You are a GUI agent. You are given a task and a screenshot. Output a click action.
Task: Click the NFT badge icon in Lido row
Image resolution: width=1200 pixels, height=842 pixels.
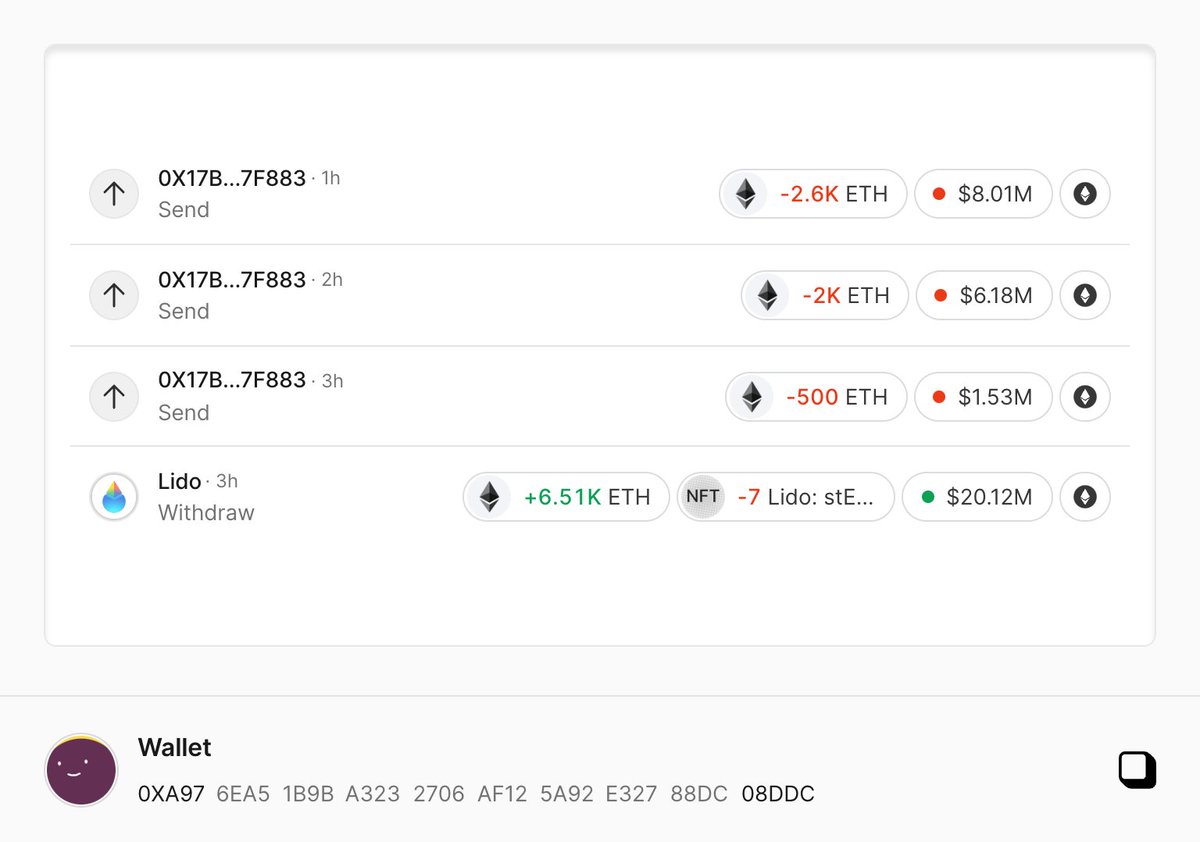point(703,497)
